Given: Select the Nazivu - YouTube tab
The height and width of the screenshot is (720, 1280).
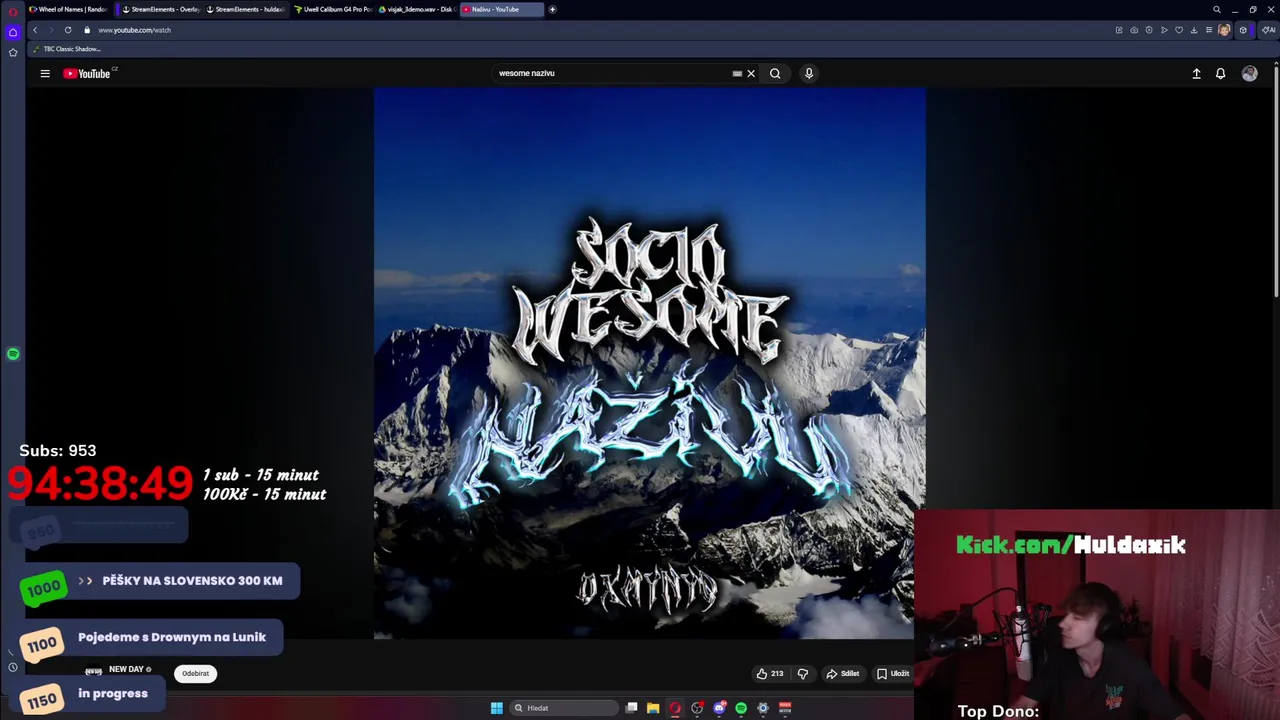Looking at the screenshot, I should [501, 9].
